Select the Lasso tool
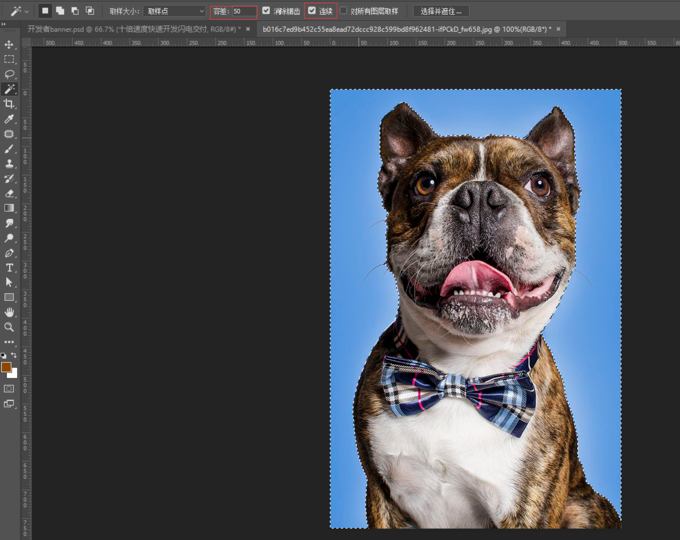 click(9, 74)
